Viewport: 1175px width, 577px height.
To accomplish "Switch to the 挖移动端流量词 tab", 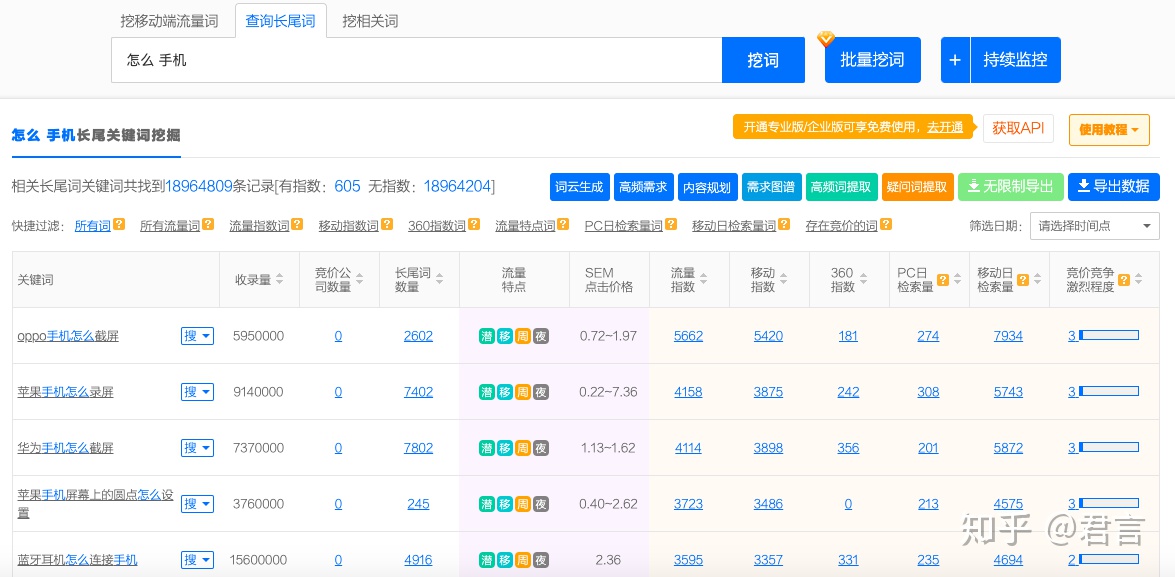I will click(168, 21).
